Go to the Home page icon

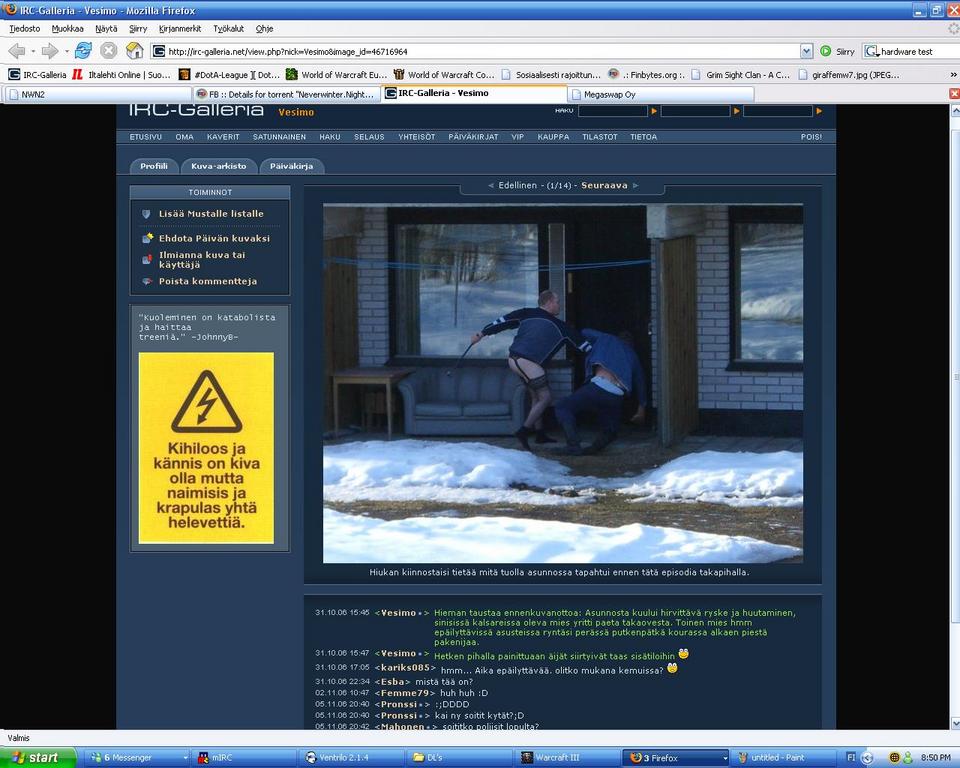[135, 51]
